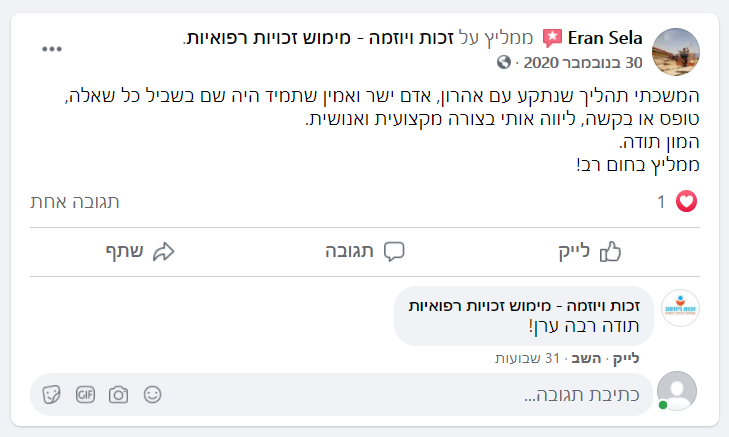
Task: Click the תגובה comment bubble button
Action: click(x=365, y=252)
